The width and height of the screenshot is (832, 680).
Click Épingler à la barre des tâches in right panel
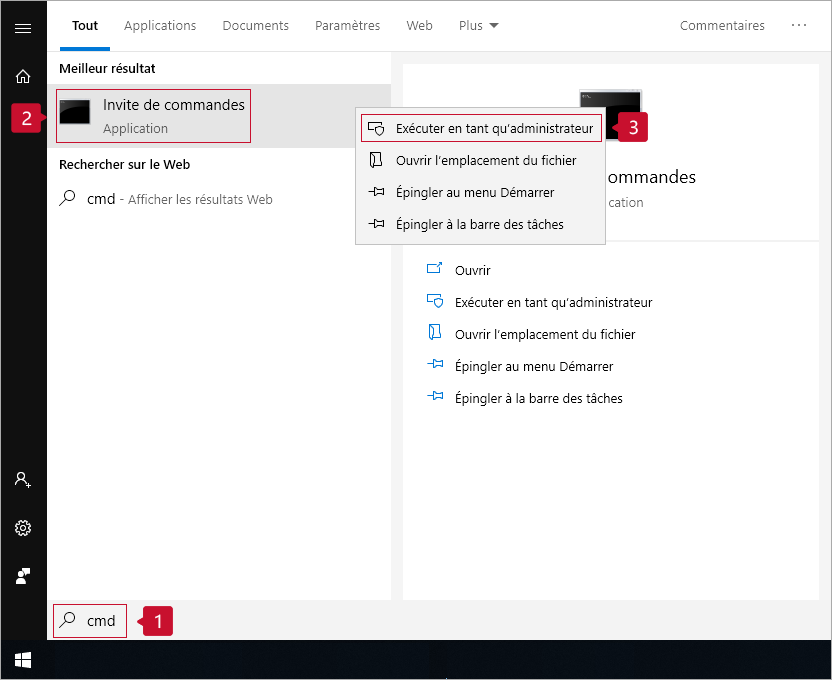(x=538, y=398)
